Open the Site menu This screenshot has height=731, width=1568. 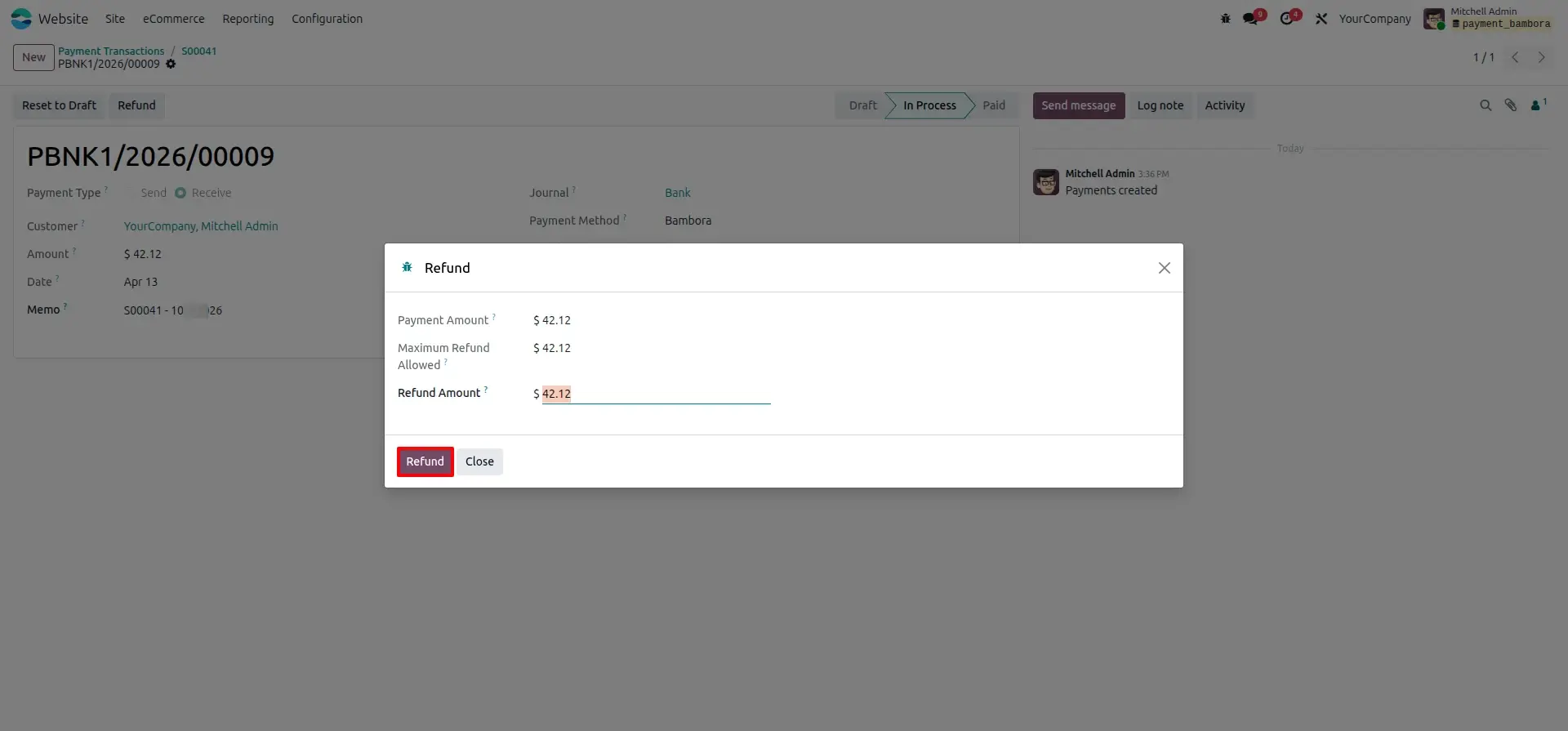115,18
